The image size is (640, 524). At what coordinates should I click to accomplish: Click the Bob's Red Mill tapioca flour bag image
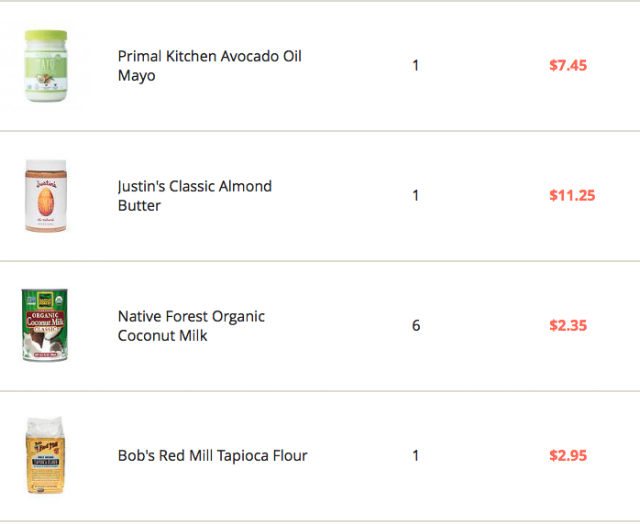pyautogui.click(x=43, y=456)
